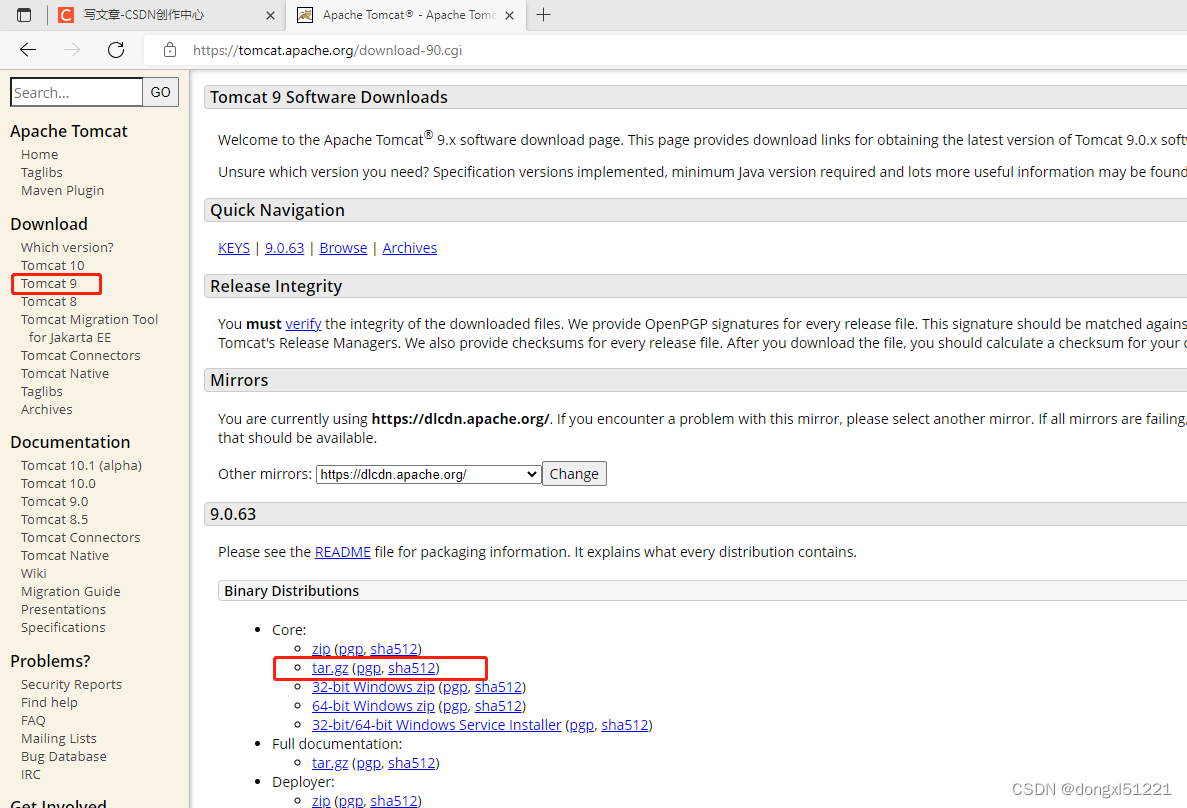Open Archives in Download sidebar
The height and width of the screenshot is (808, 1187).
[47, 410]
